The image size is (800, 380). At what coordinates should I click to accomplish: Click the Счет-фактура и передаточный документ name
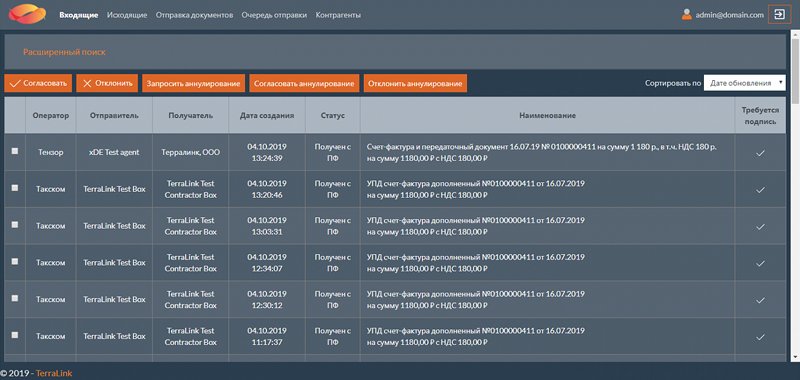(x=542, y=153)
